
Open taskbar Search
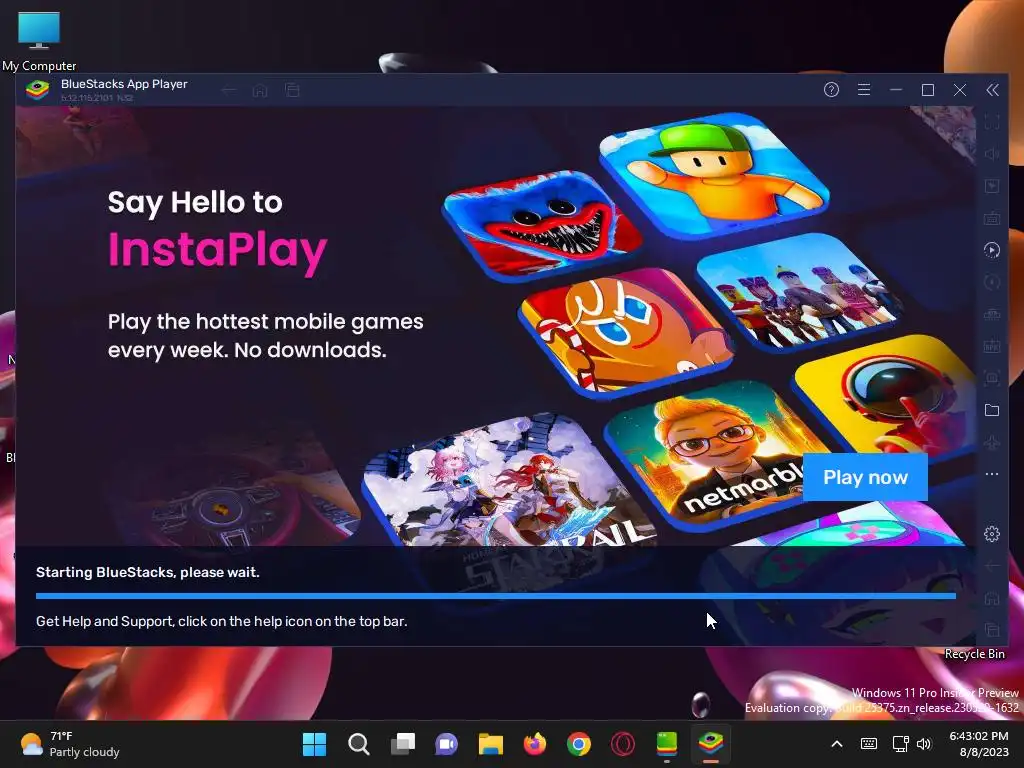pyautogui.click(x=359, y=744)
